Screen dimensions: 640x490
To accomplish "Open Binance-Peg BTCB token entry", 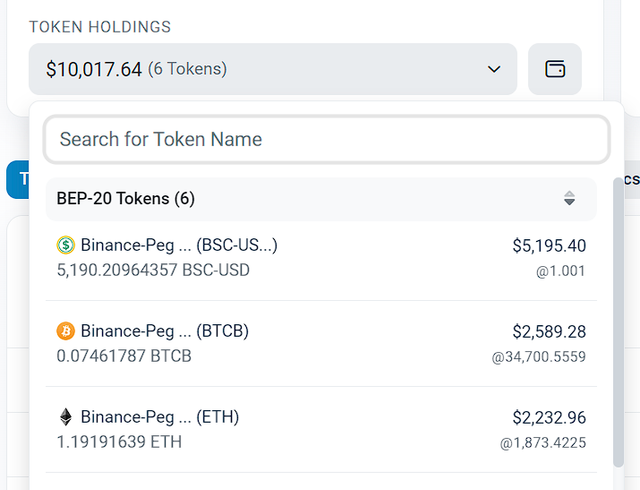I will pos(321,344).
